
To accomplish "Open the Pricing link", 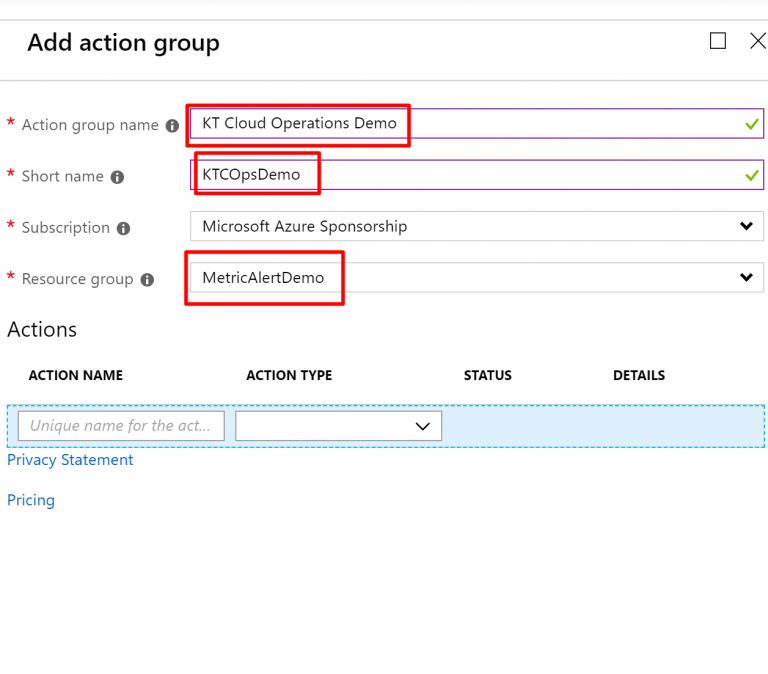I will point(31,500).
